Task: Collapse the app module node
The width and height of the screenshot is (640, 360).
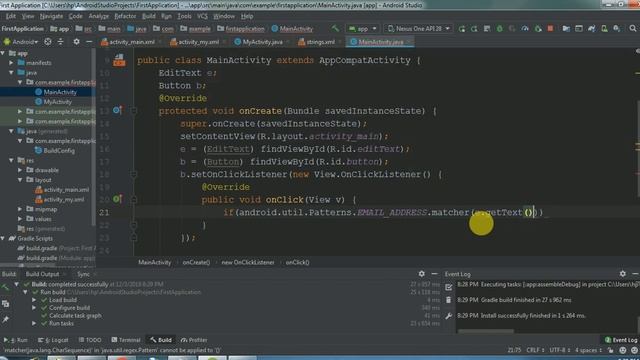Action: click(3, 53)
